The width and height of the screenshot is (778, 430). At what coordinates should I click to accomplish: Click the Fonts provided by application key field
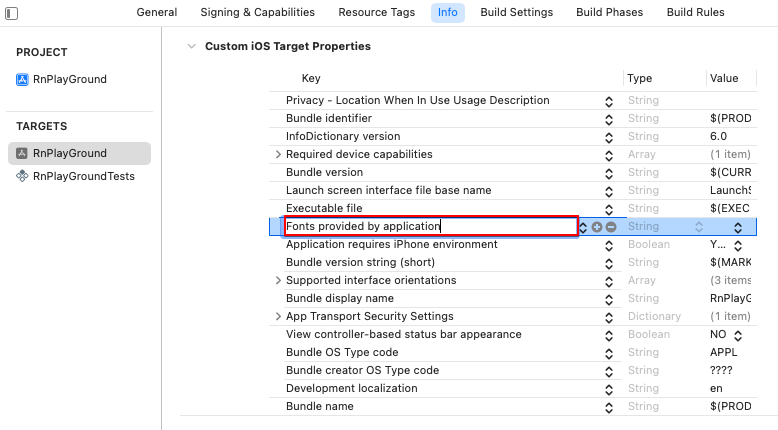(431, 226)
